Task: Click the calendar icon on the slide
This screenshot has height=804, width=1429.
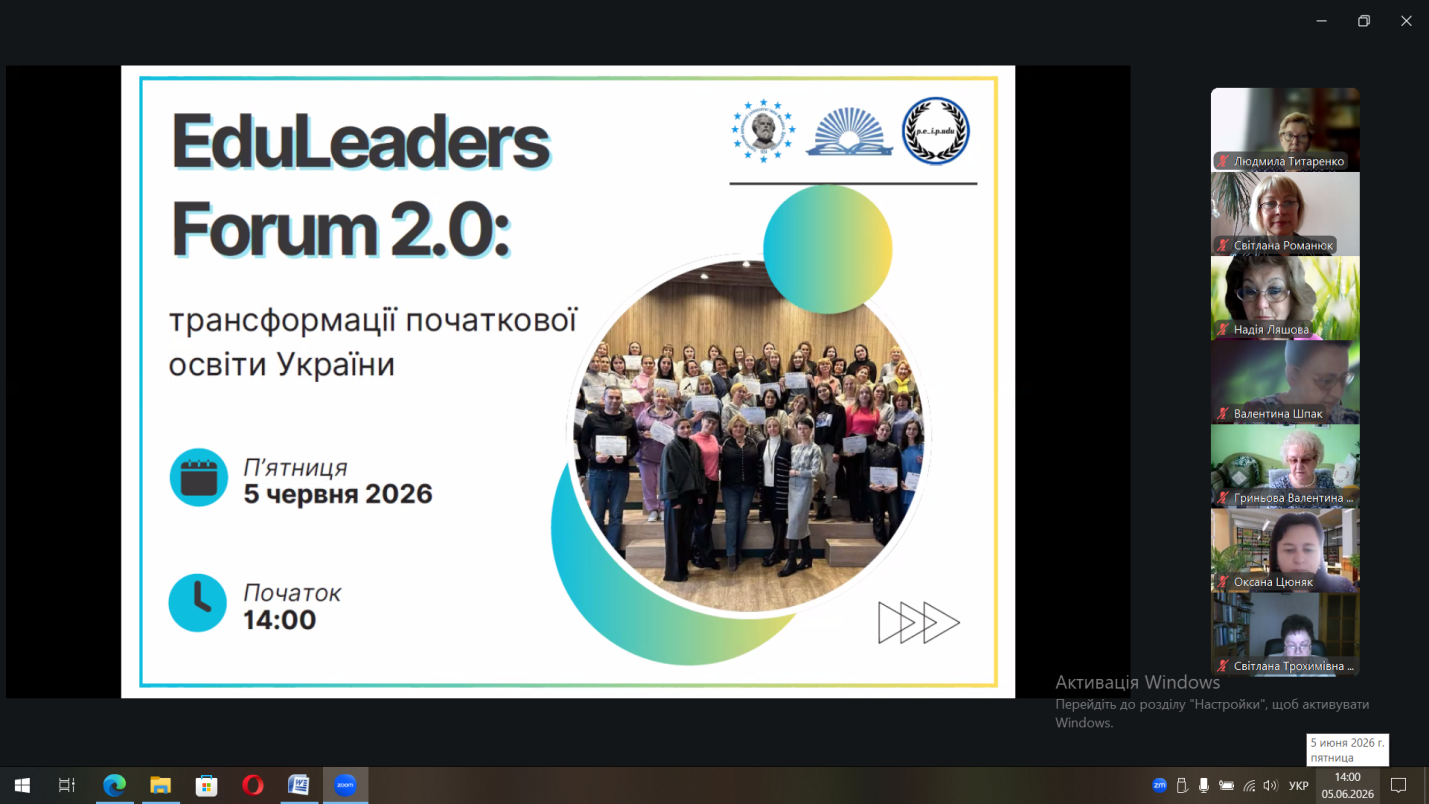Action: [198, 477]
